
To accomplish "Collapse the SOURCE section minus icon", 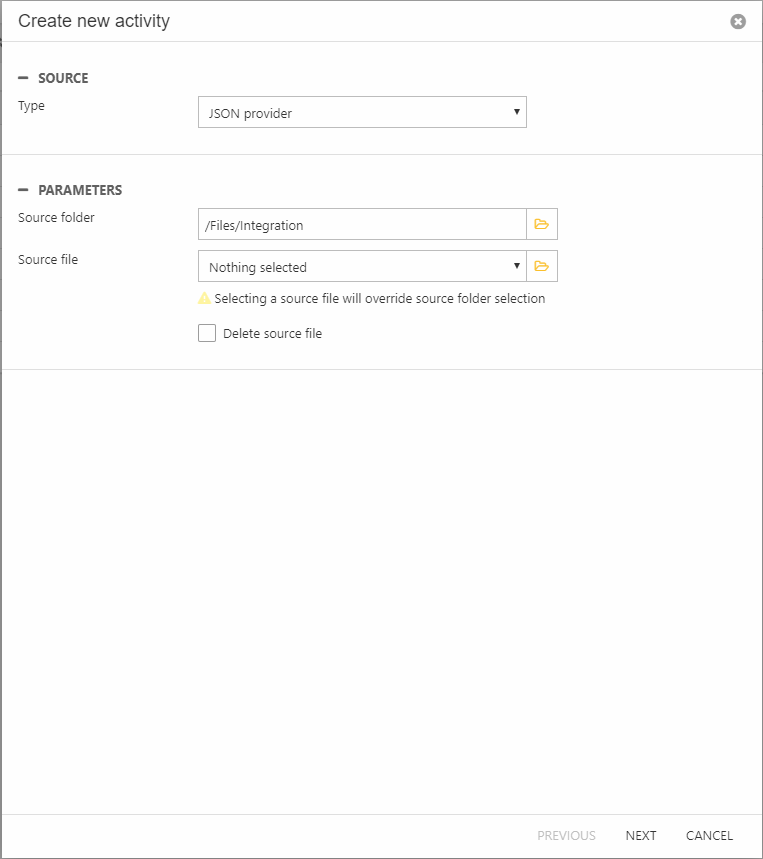I will tap(23, 78).
